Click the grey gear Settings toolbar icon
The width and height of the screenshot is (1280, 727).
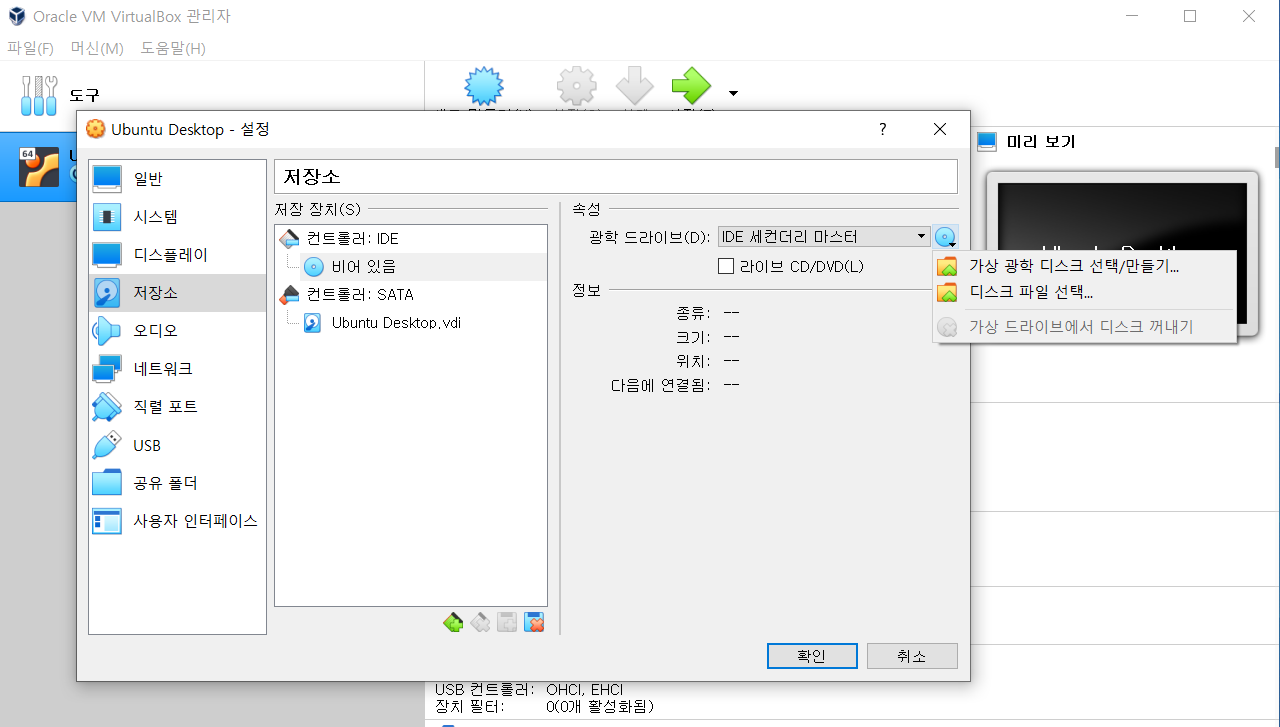tap(576, 88)
